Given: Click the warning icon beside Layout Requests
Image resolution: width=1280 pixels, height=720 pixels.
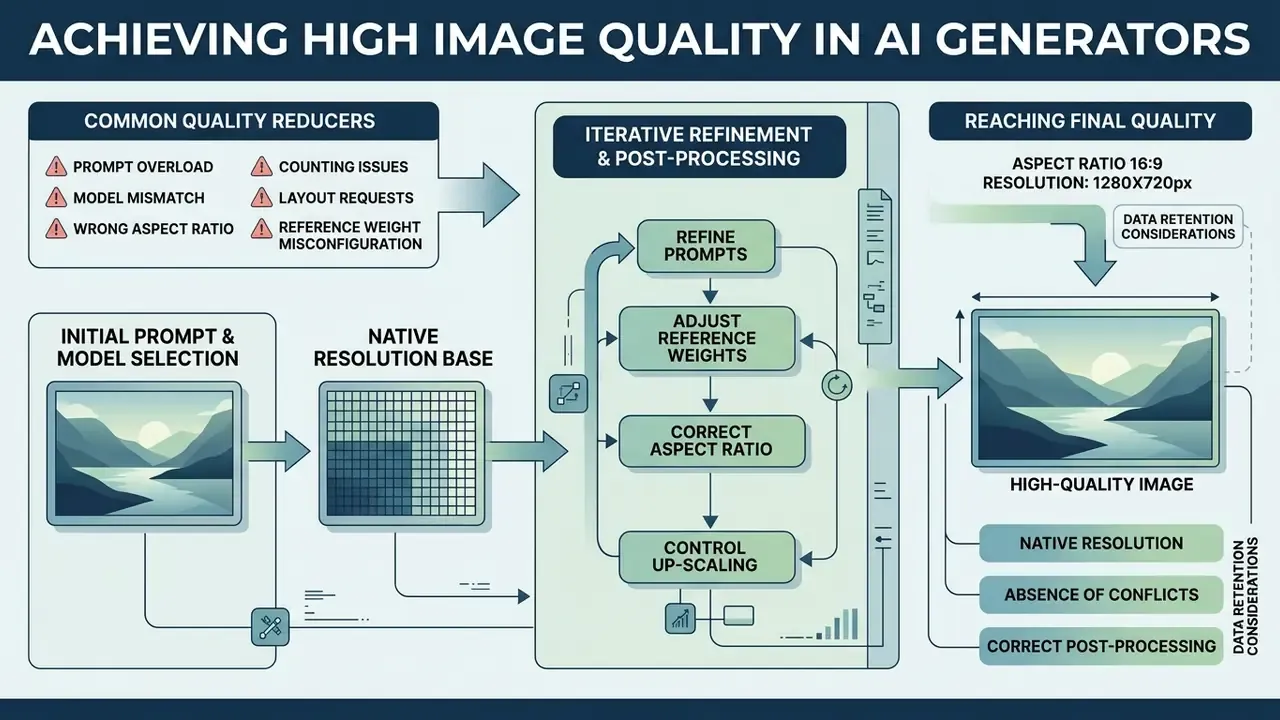Looking at the screenshot, I should point(262,198).
